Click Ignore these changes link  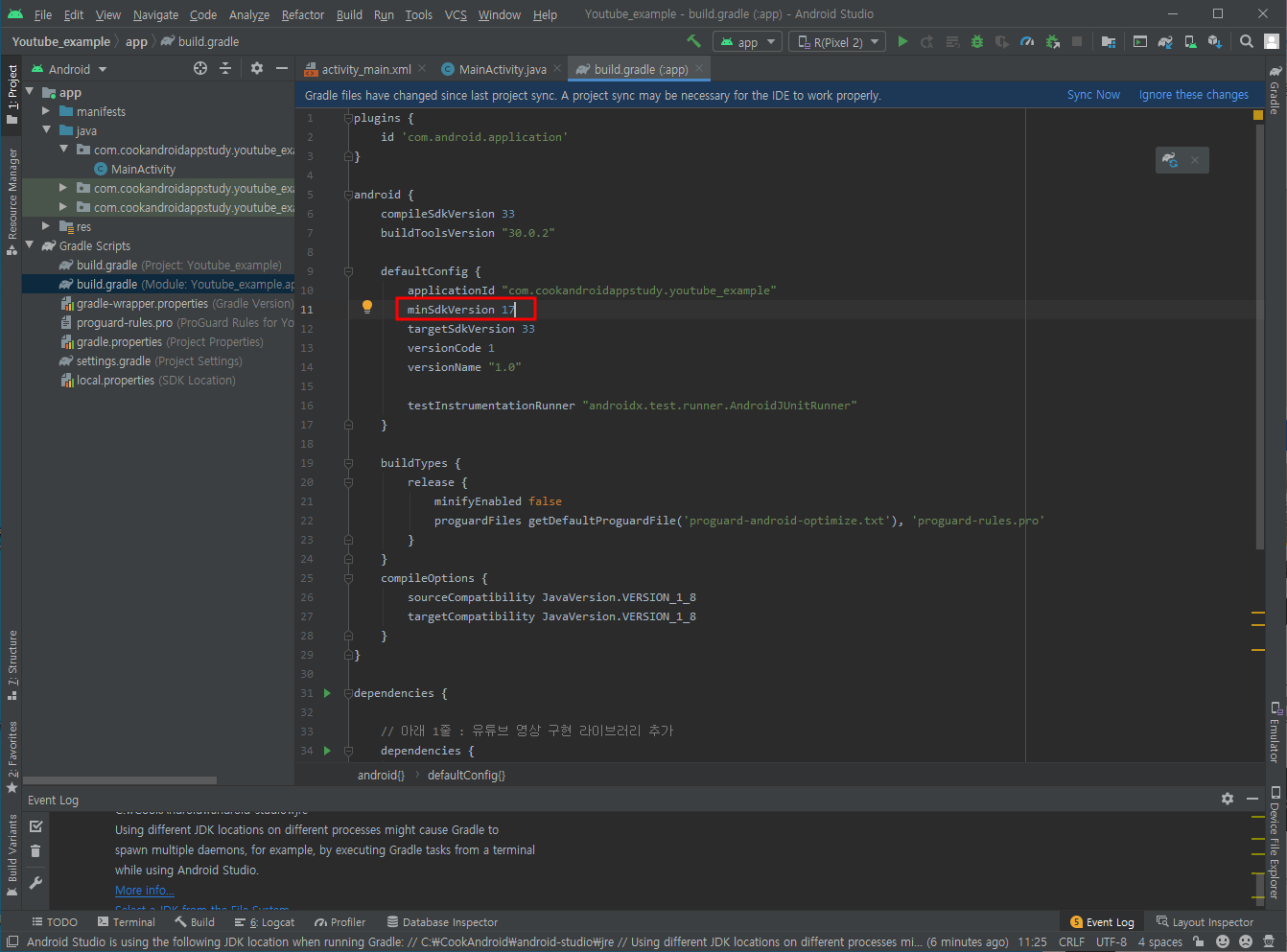click(1193, 95)
